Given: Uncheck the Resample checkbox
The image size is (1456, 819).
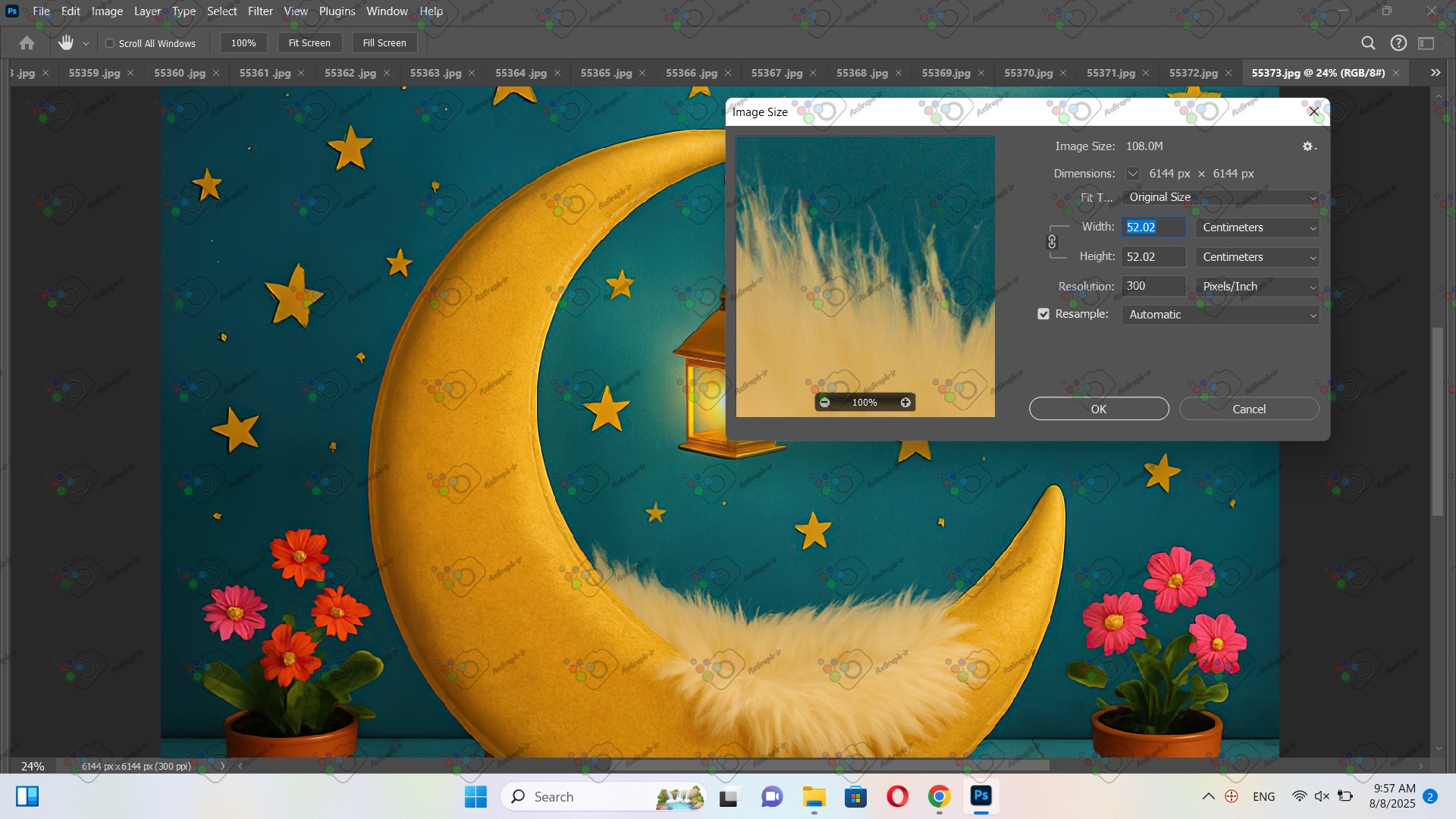Looking at the screenshot, I should pos(1043,314).
